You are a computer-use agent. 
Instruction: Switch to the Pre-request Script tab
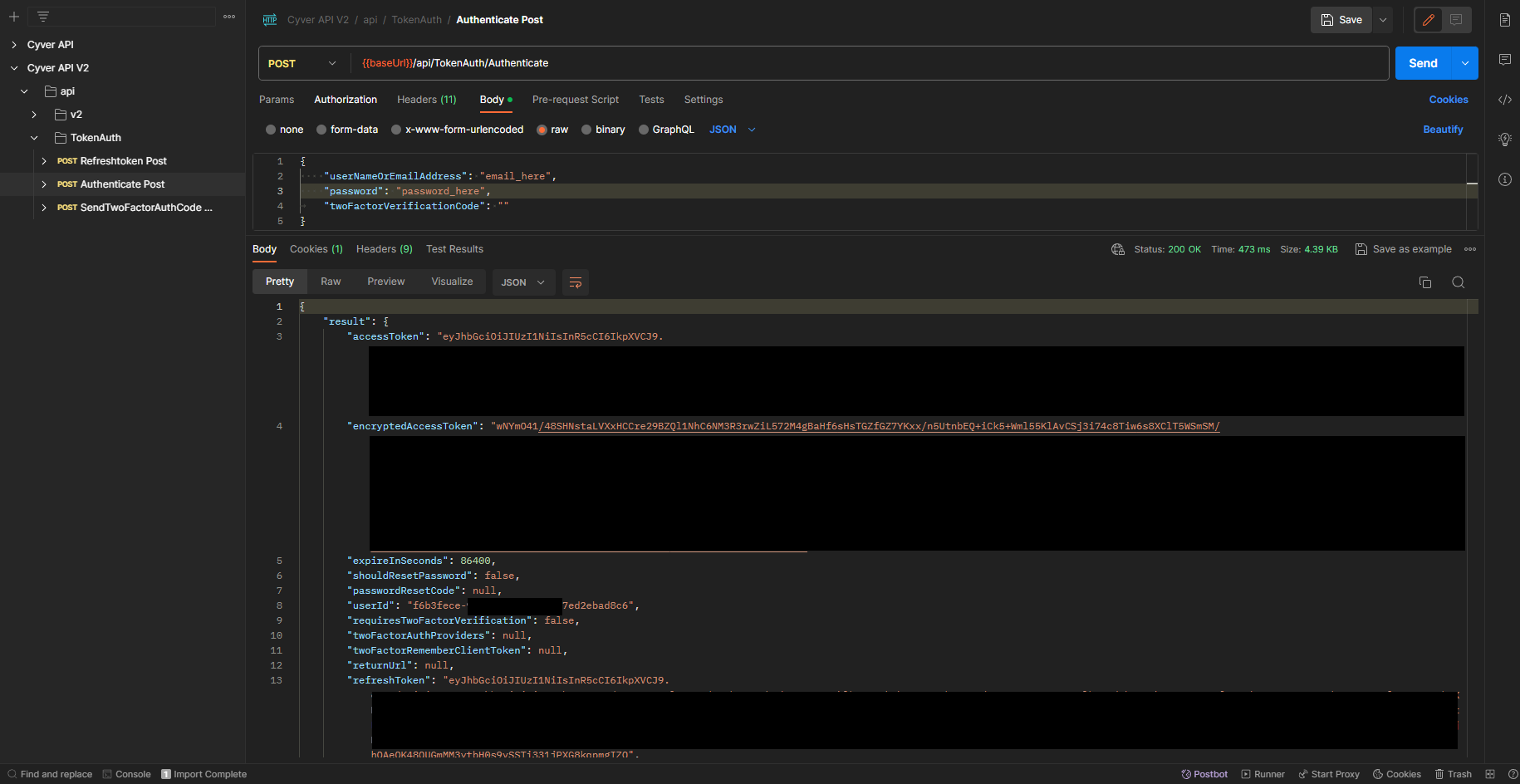click(x=576, y=100)
